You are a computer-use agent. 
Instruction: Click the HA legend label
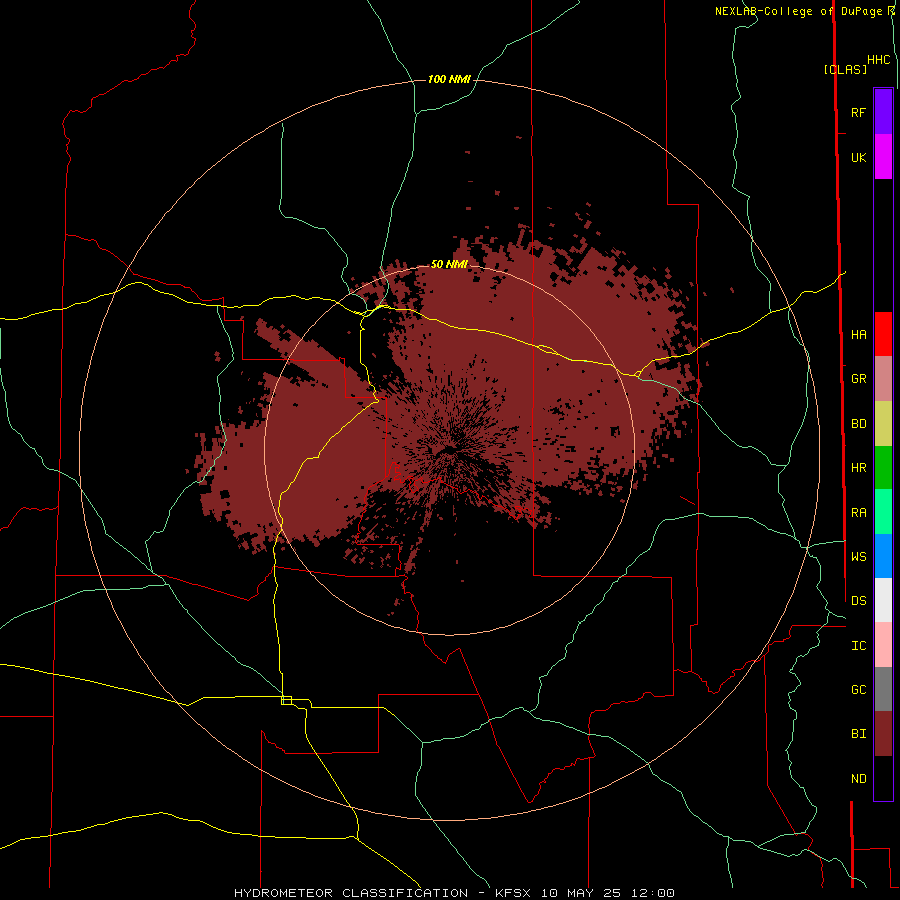858,334
